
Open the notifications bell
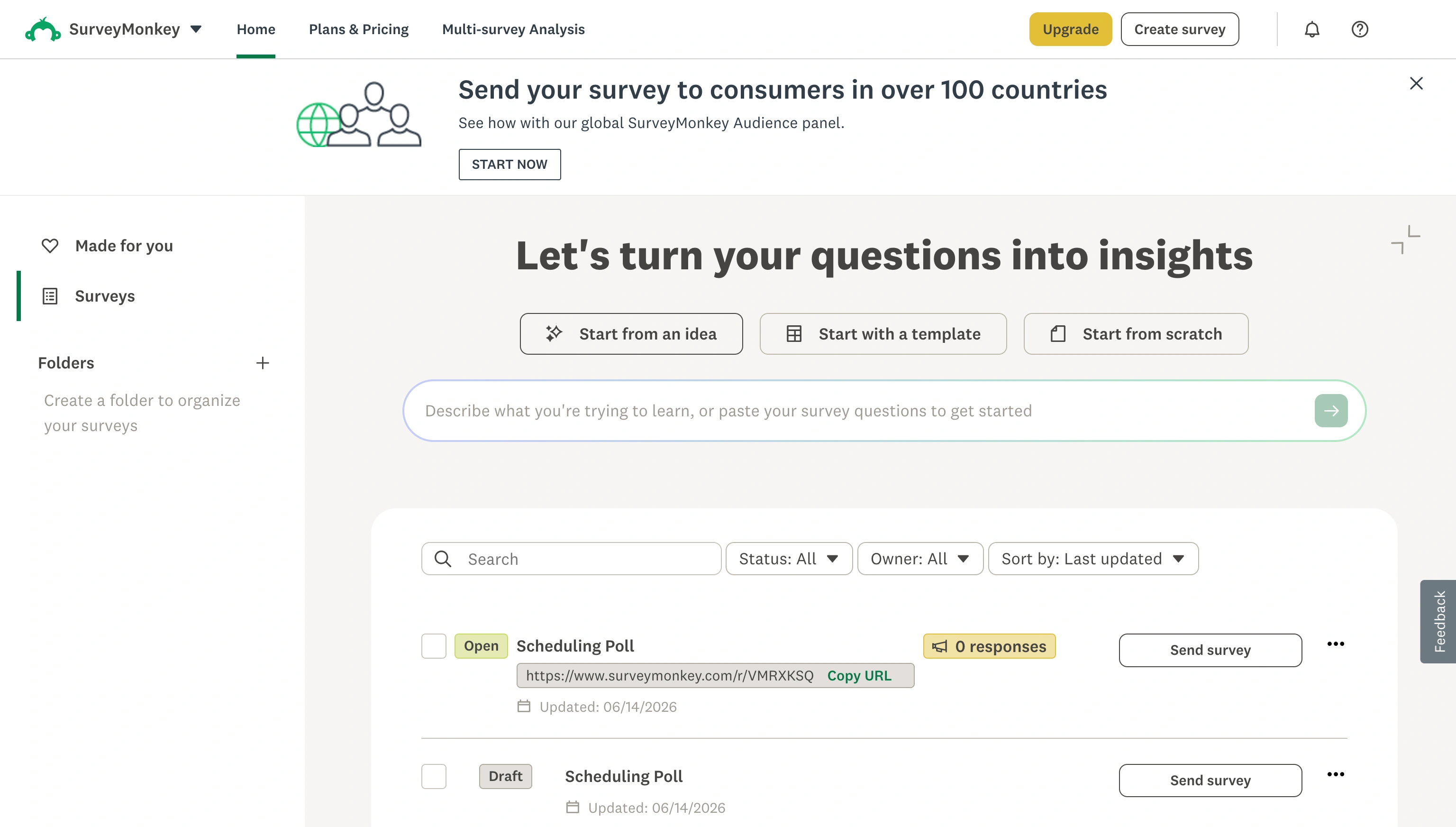[x=1312, y=29]
